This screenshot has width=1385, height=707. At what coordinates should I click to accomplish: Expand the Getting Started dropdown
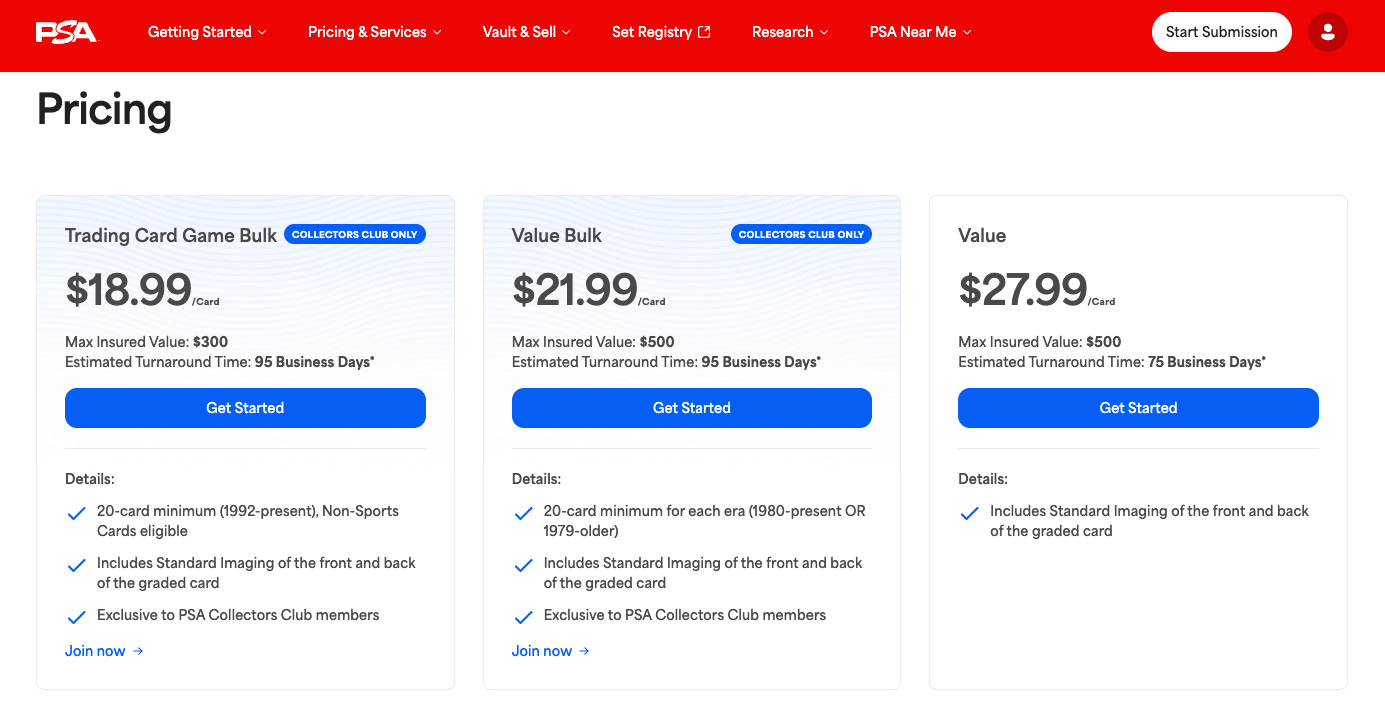click(207, 32)
